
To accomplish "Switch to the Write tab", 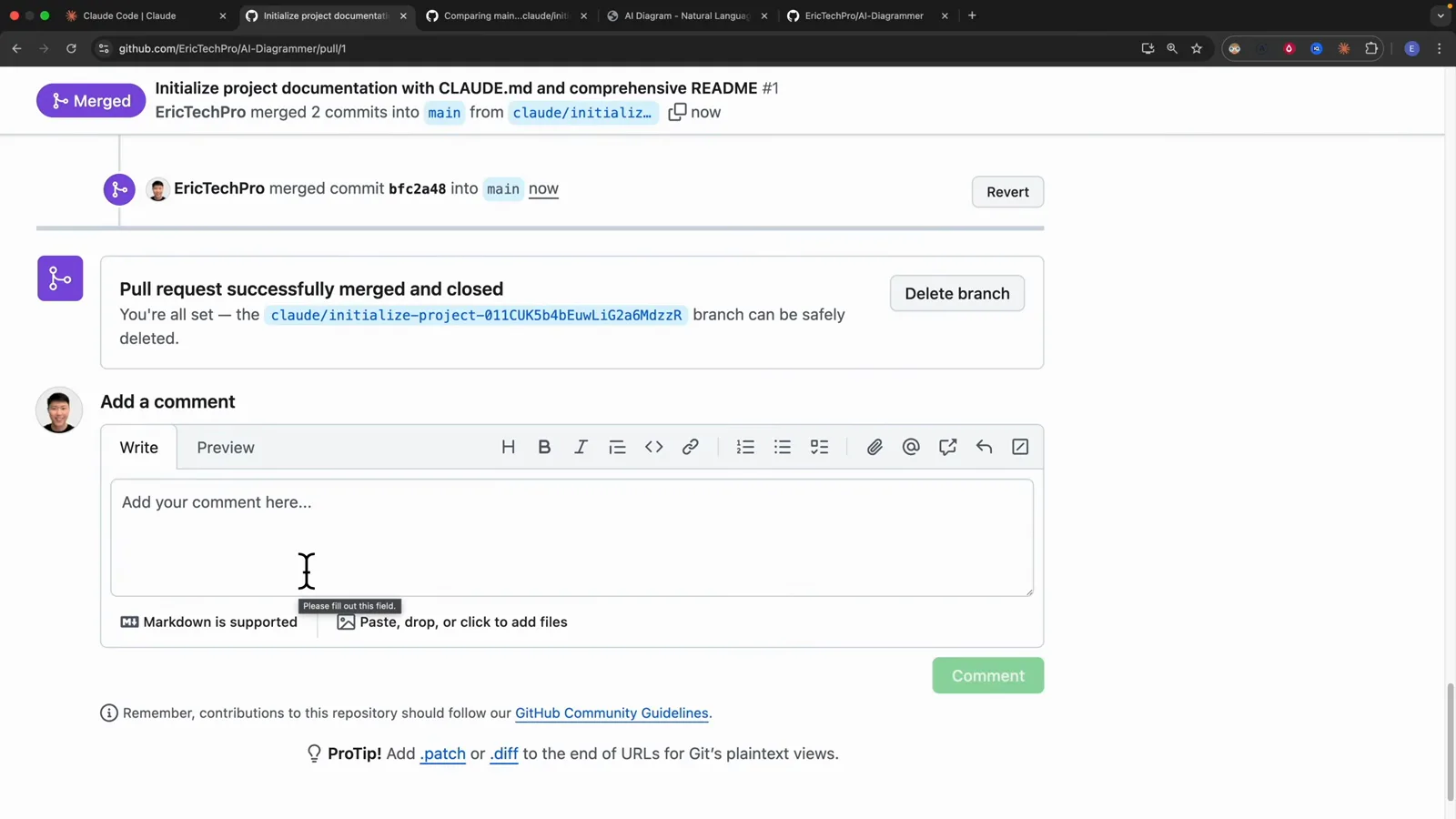I will (x=139, y=447).
